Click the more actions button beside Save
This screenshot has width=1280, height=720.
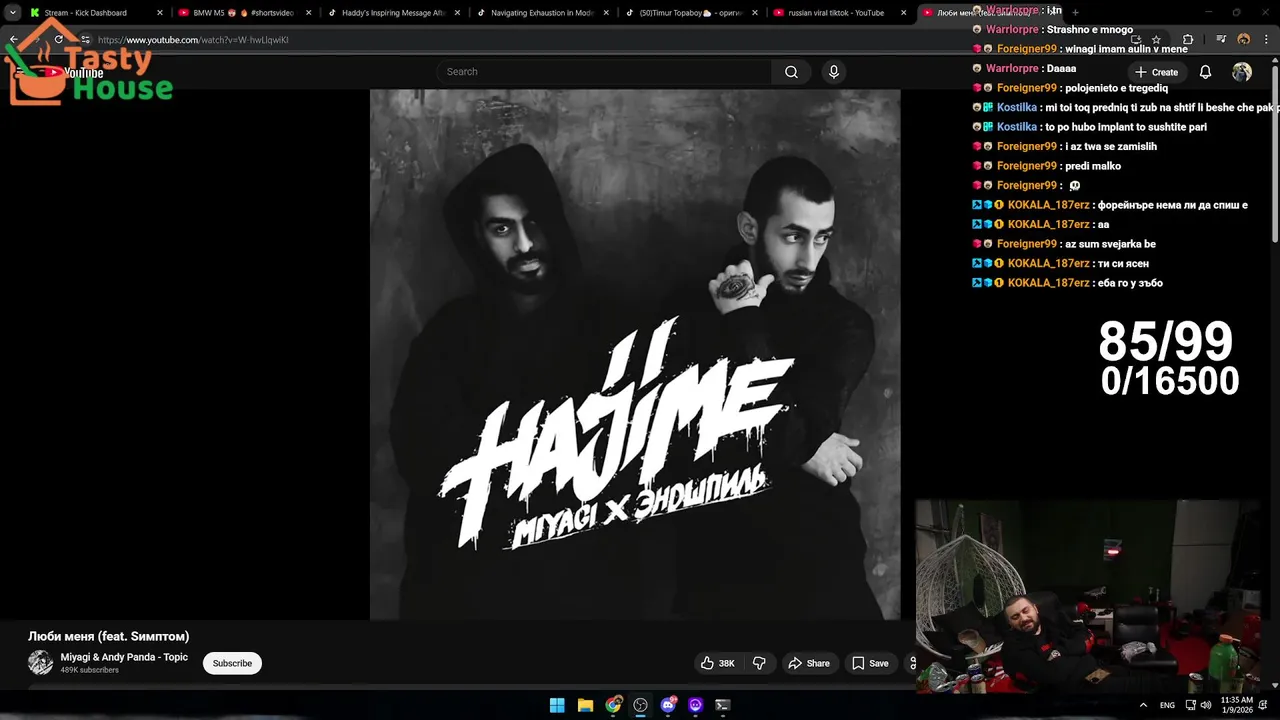[x=912, y=663]
